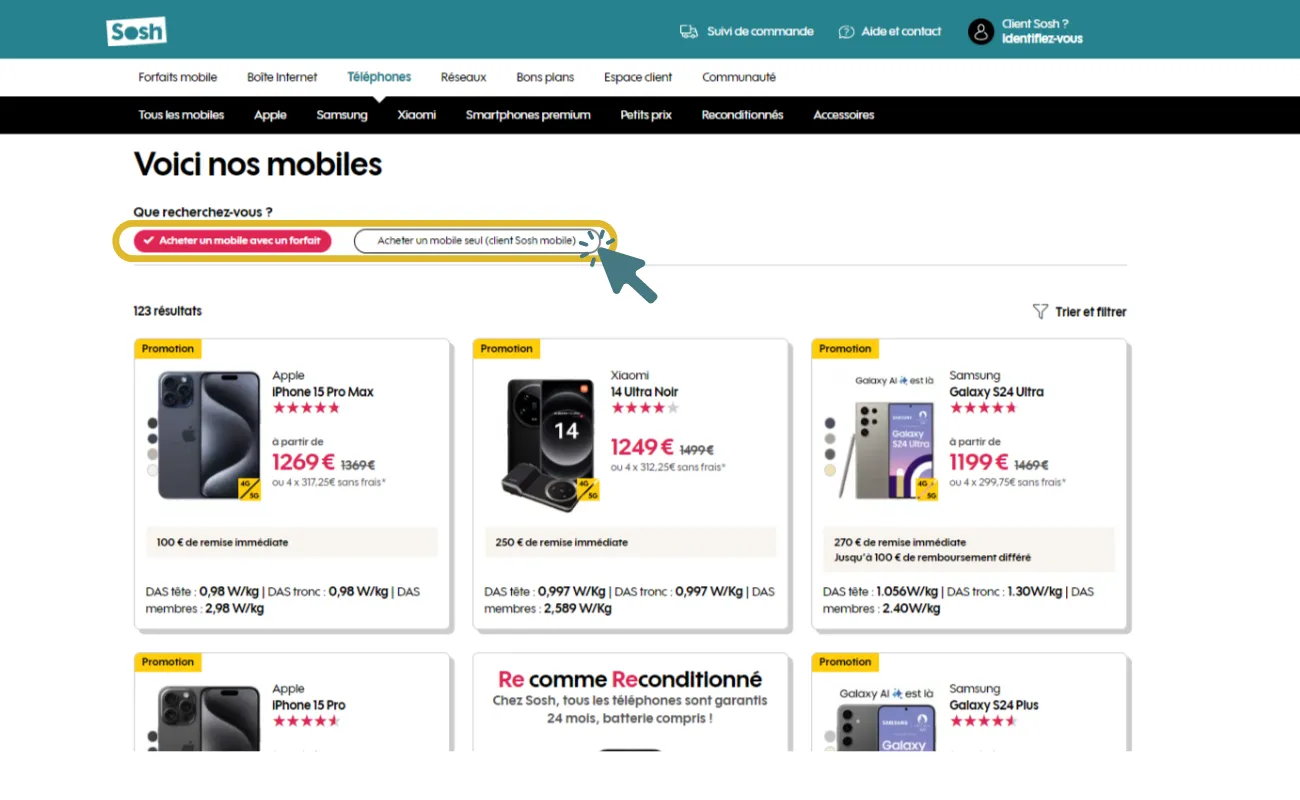Open Re comme Reconditionné banner

[630, 702]
